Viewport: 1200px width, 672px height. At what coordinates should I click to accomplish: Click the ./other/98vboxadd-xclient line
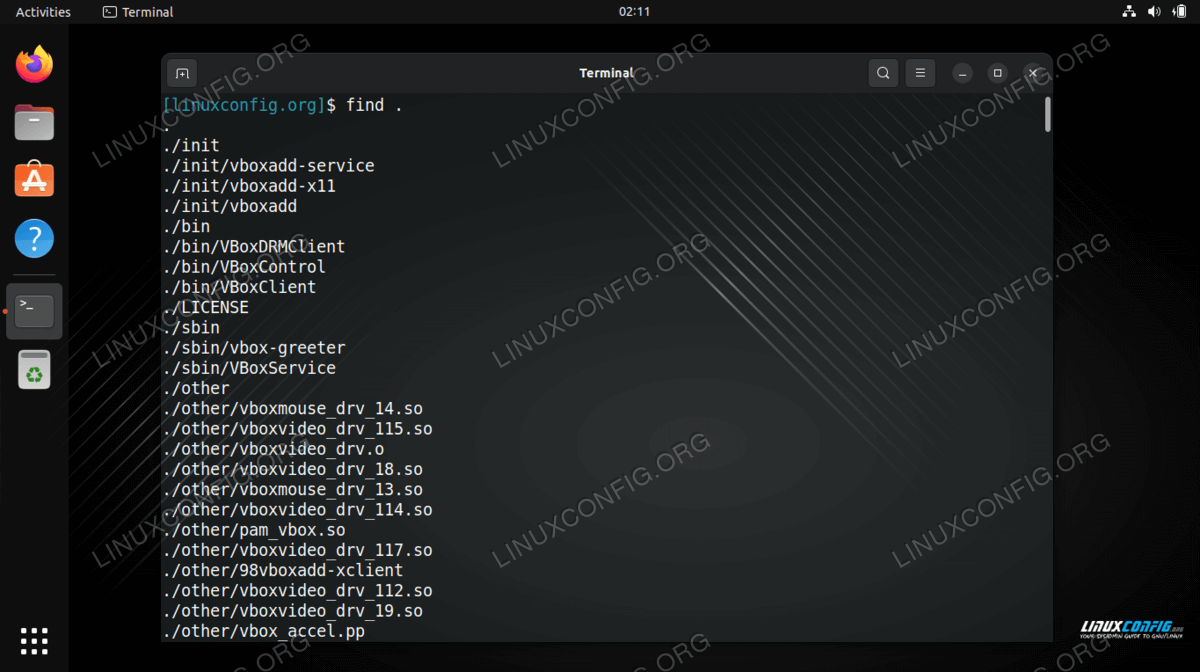tap(283, 571)
